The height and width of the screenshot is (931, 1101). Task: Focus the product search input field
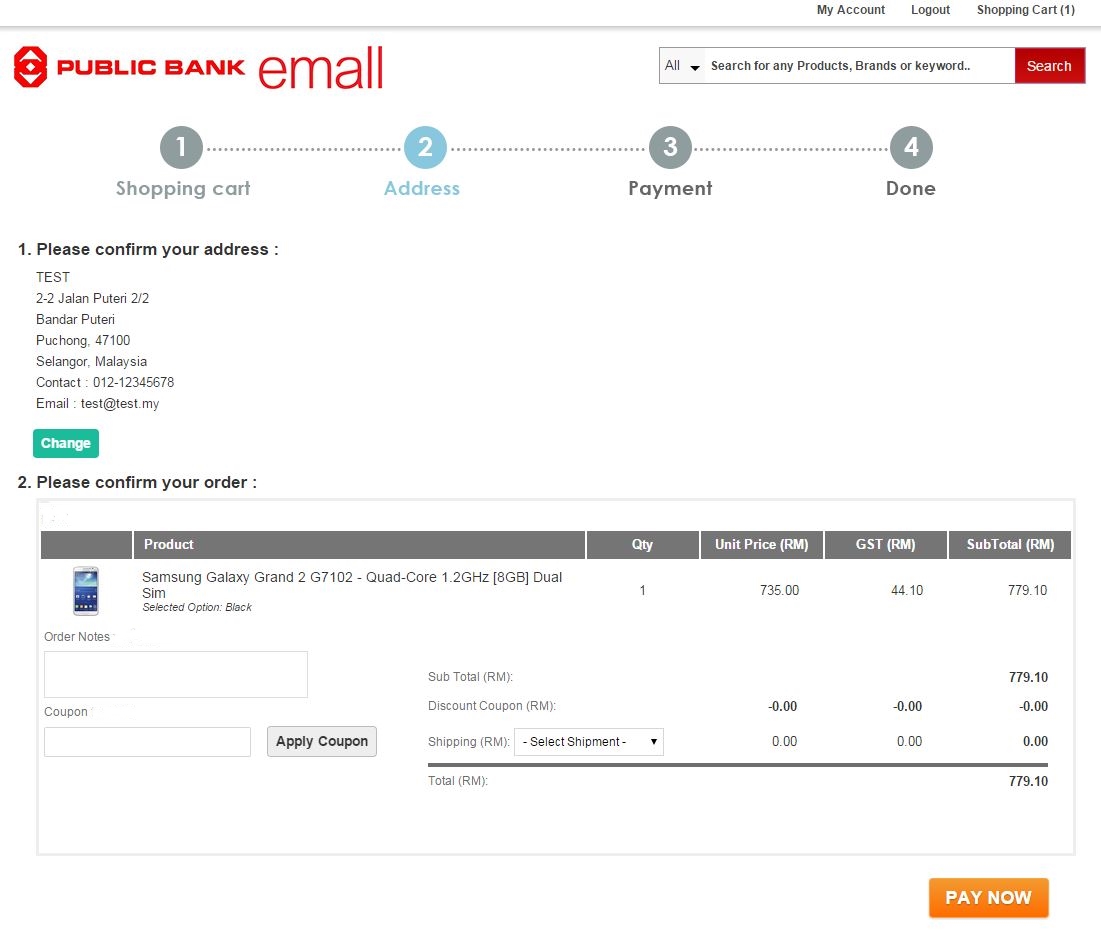(x=859, y=66)
